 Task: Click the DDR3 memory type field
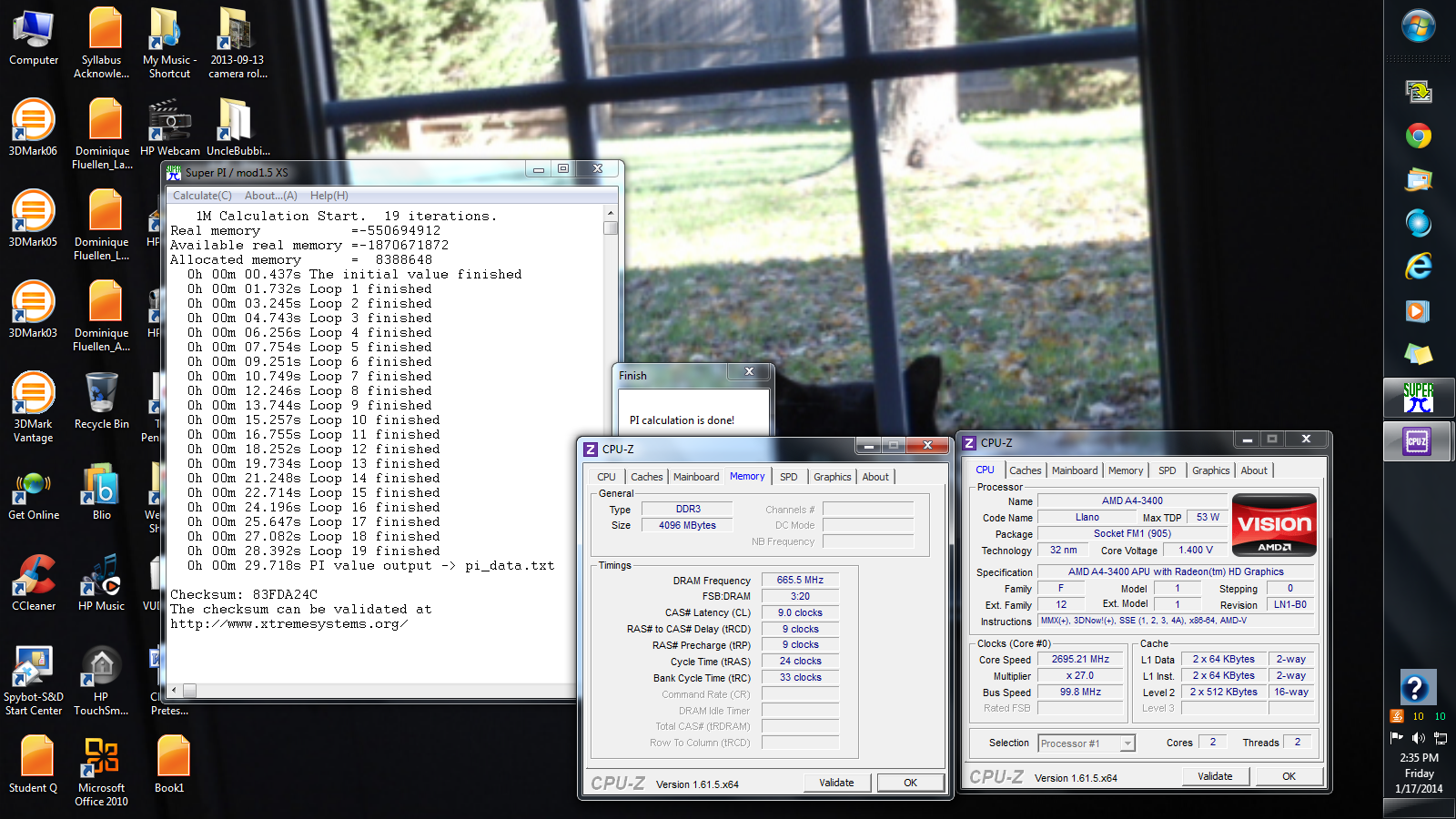[x=688, y=510]
